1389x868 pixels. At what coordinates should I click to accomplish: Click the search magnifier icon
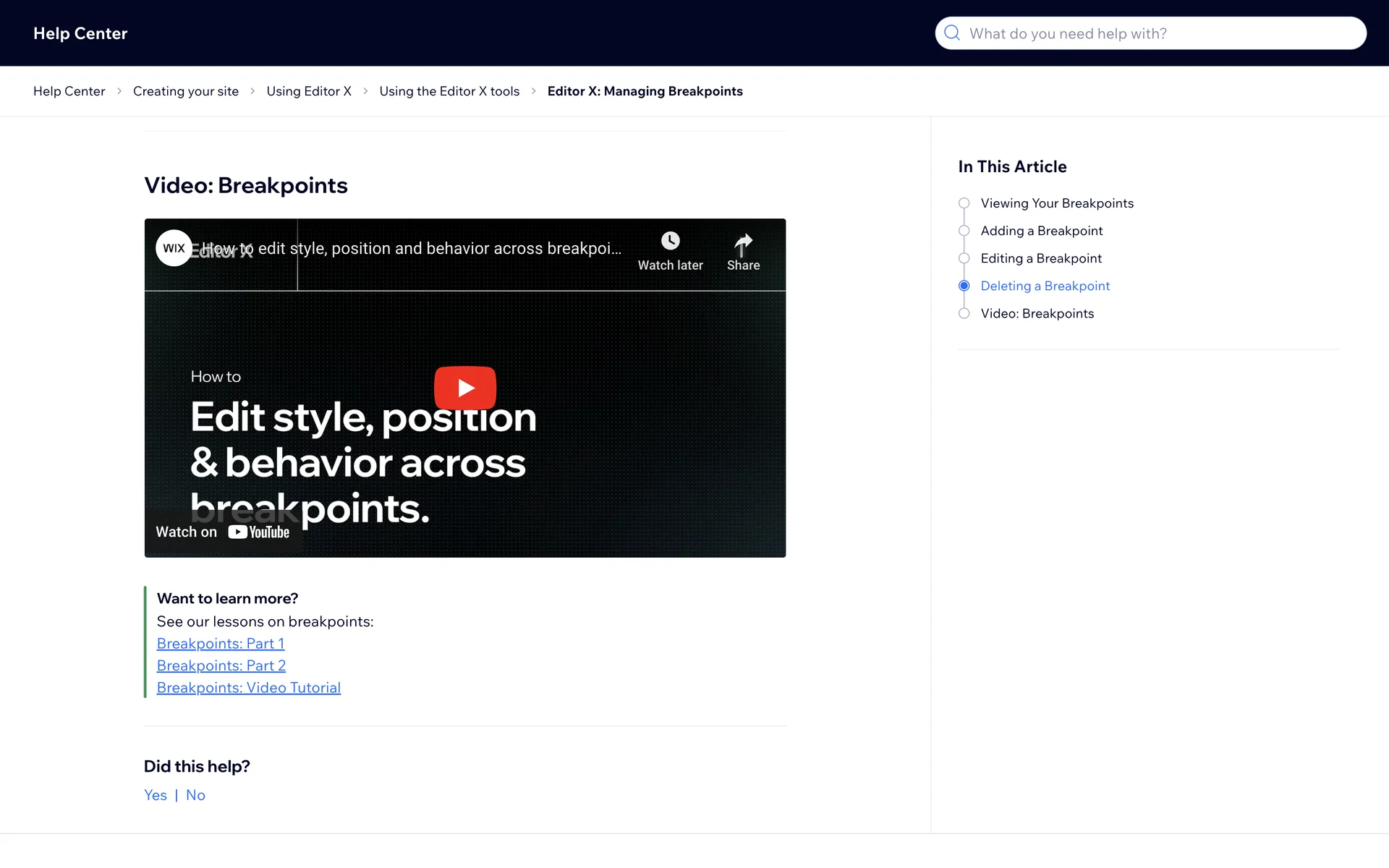[x=952, y=33]
